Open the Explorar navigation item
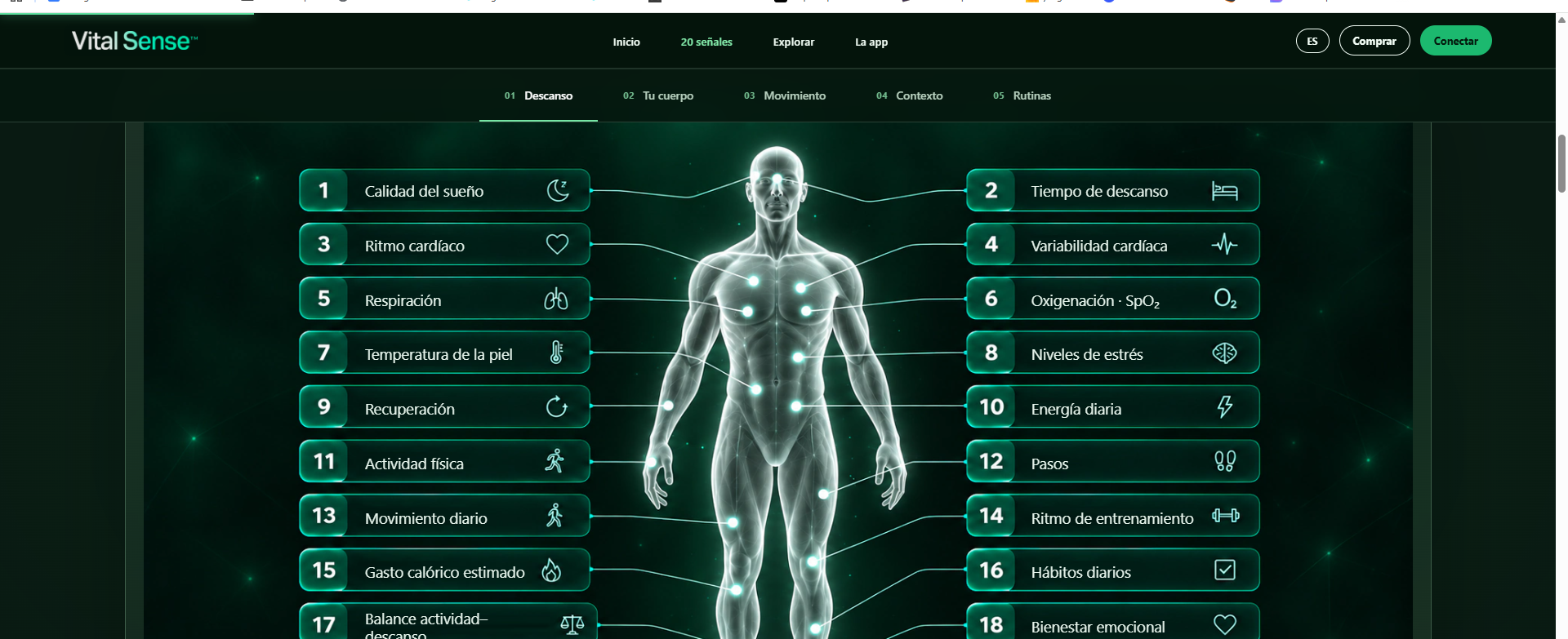The height and width of the screenshot is (639, 1568). pyautogui.click(x=794, y=42)
